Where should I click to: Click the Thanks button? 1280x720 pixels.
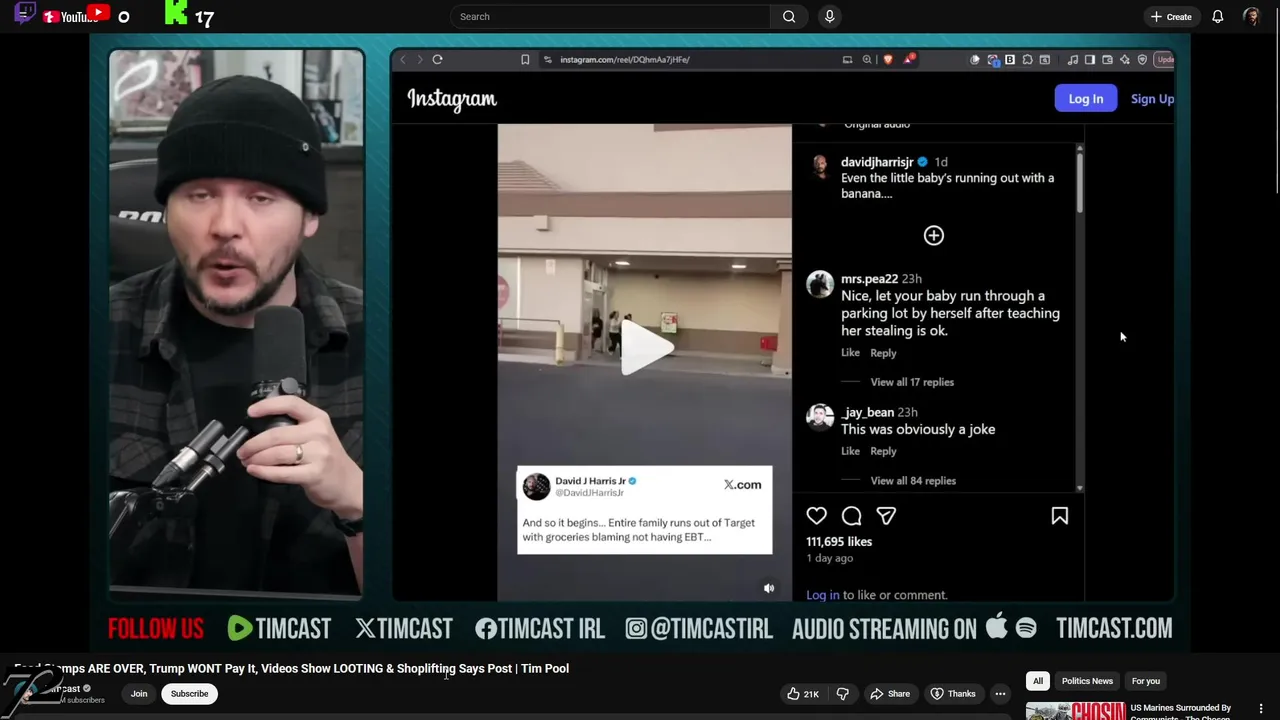(x=953, y=693)
